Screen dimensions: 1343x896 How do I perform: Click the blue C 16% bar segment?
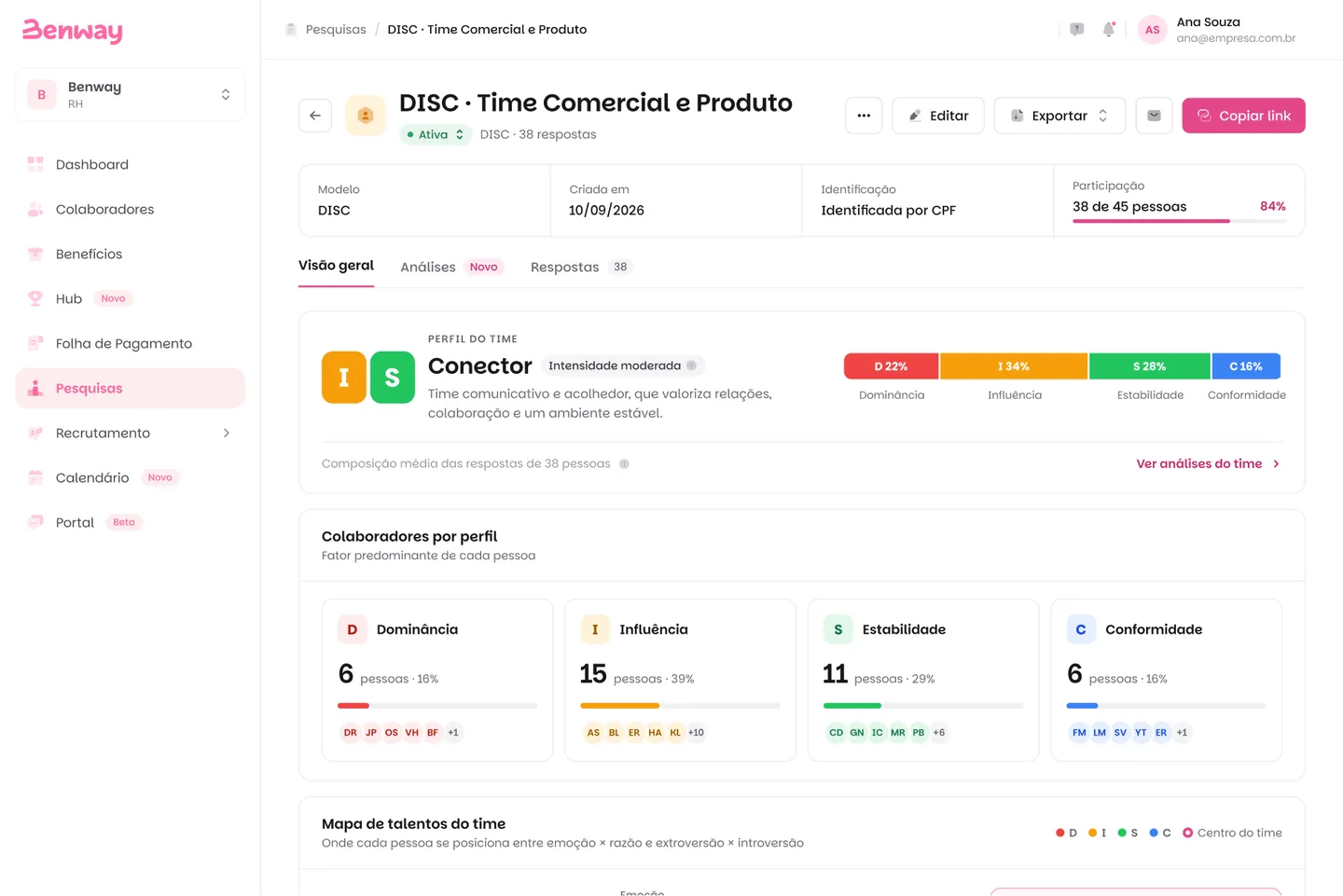coord(1246,366)
